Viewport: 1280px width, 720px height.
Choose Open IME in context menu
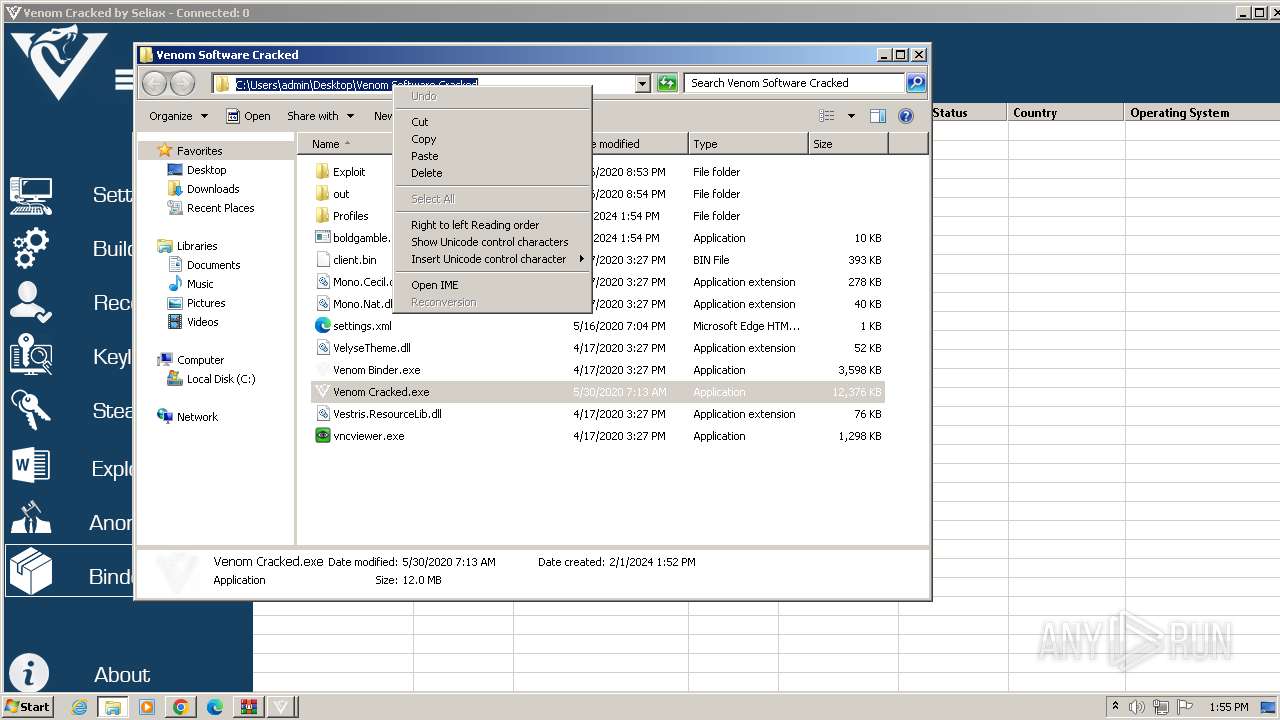(x=435, y=285)
